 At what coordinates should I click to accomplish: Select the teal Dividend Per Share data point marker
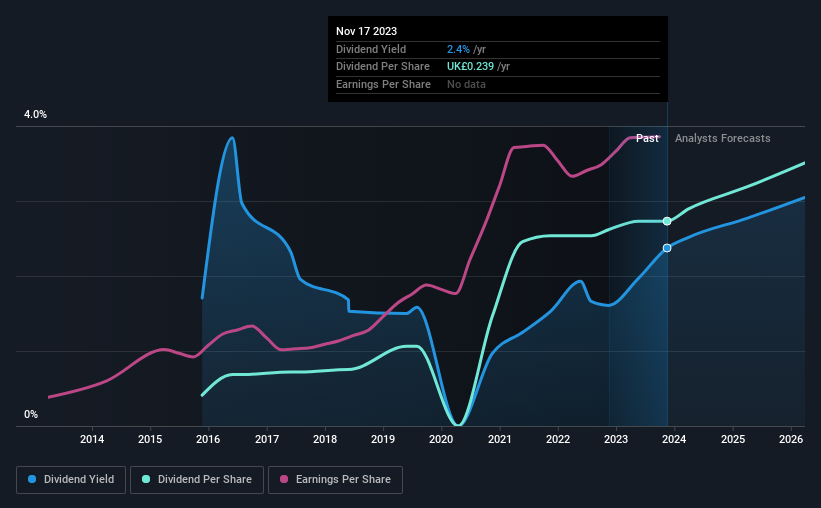667,222
